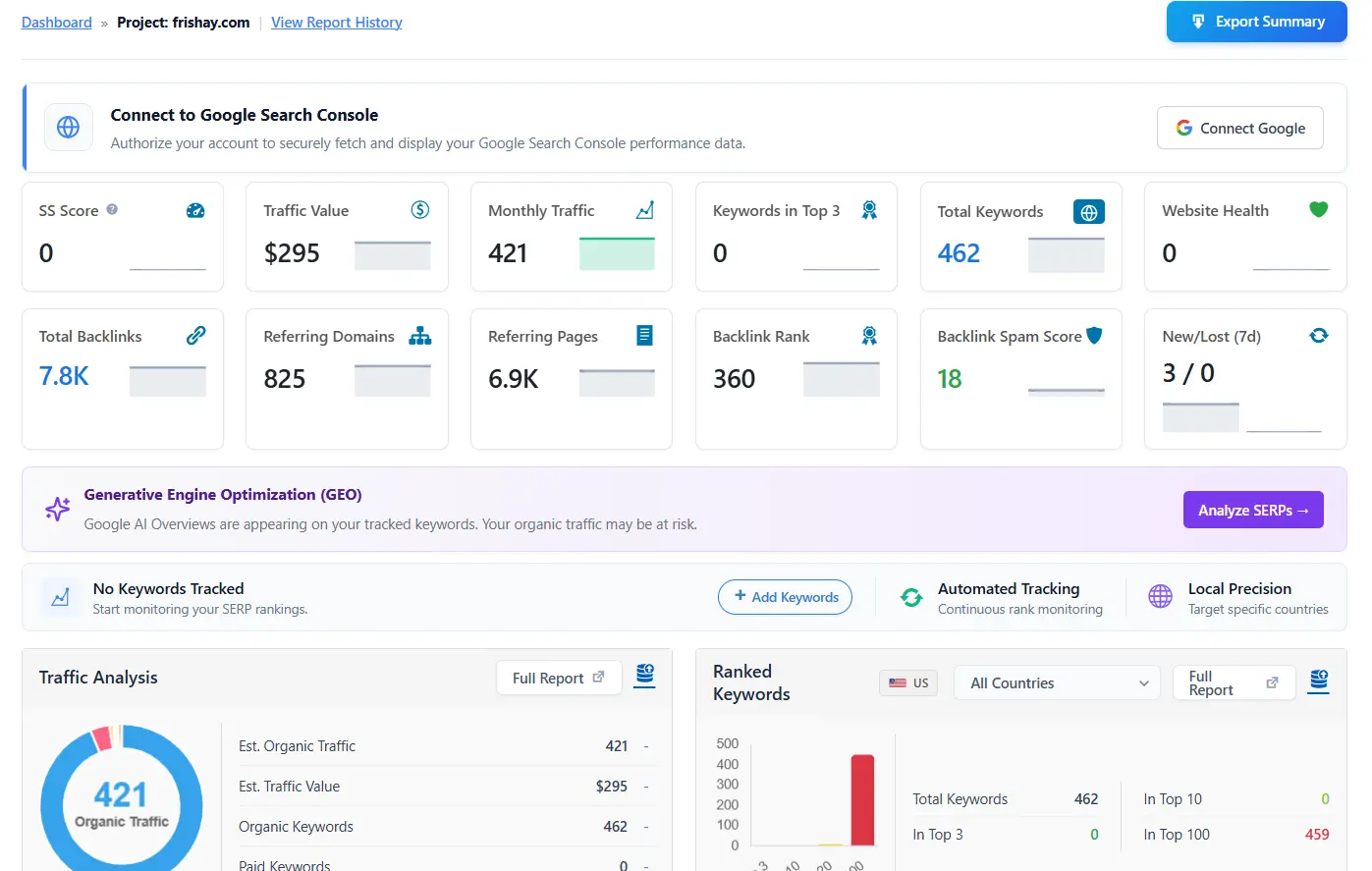1372x871 pixels.
Task: Click the New/Lost refresh icon
Action: (x=1318, y=335)
